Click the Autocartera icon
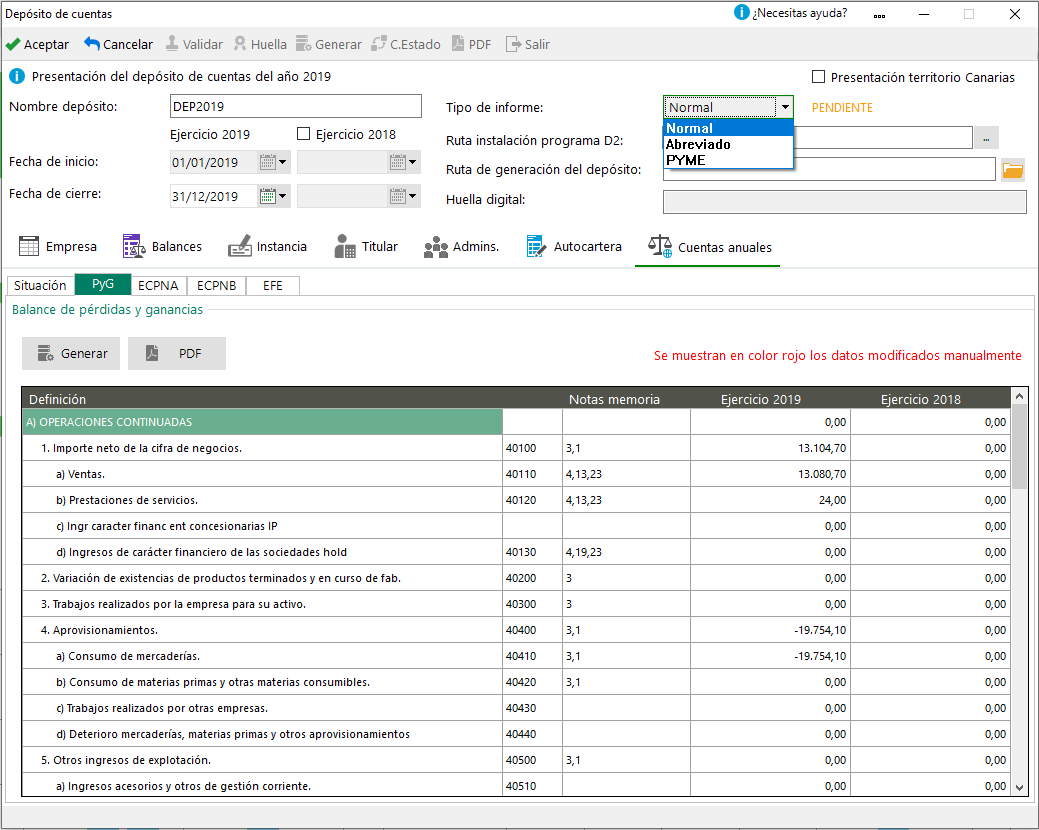The width and height of the screenshot is (1039, 830). (x=536, y=246)
